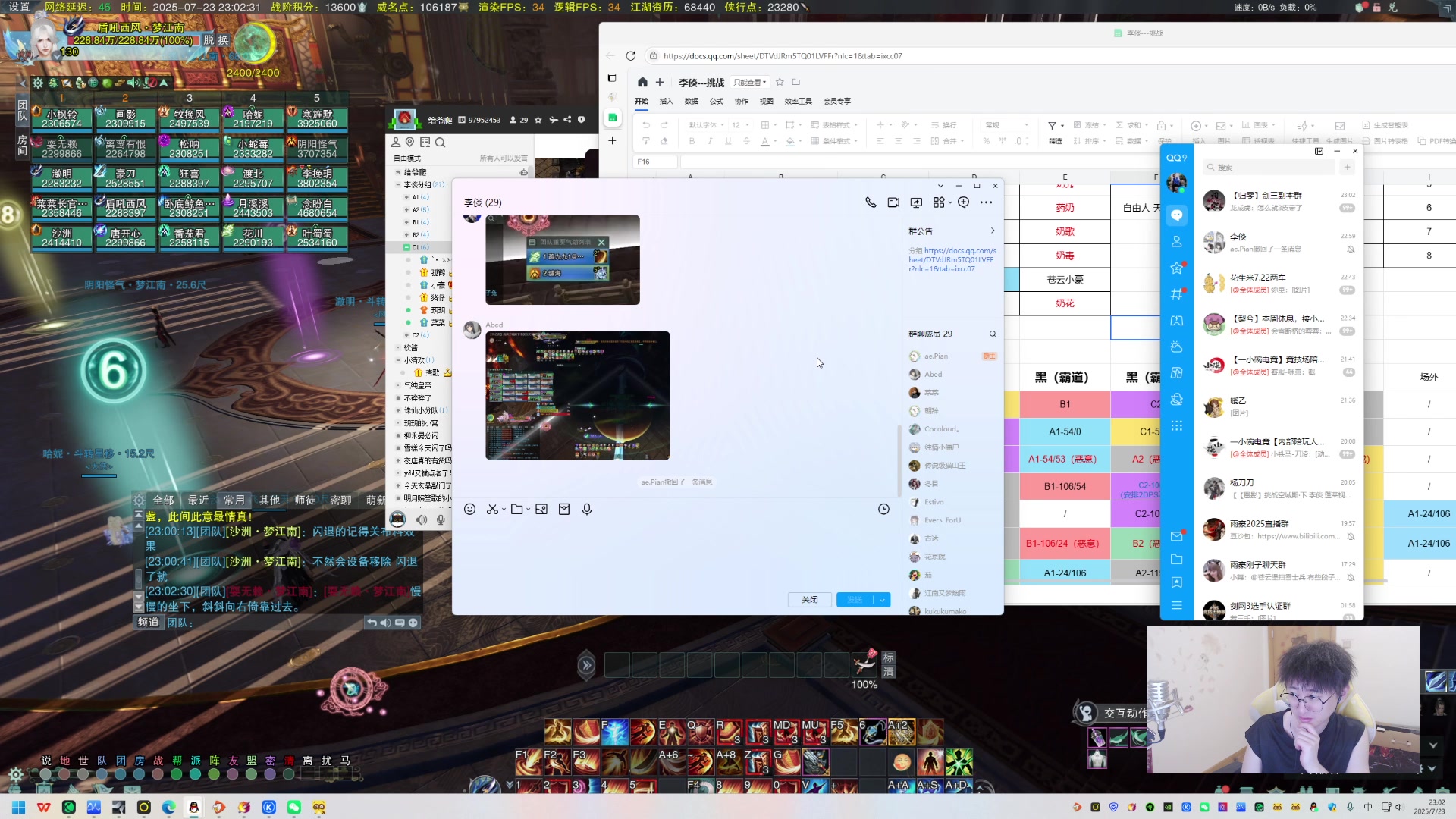The image size is (1456, 819).
Task: Toggle underline formatting in sheet toolbar
Action: pos(728,141)
